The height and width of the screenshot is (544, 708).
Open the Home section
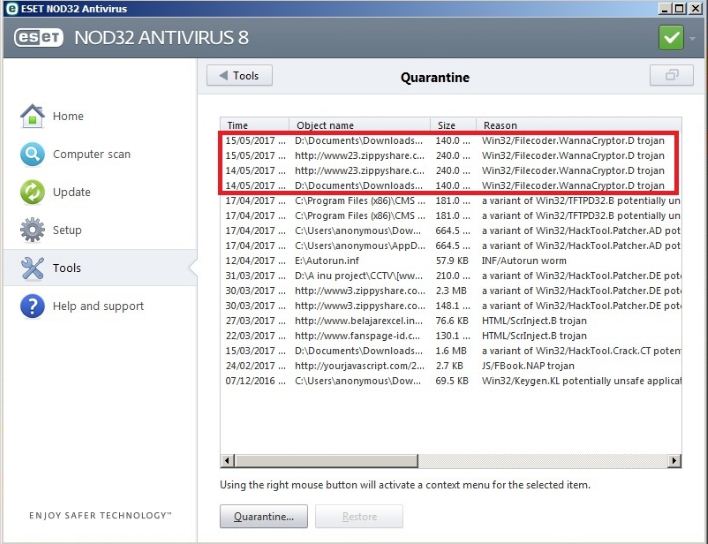[x=68, y=116]
